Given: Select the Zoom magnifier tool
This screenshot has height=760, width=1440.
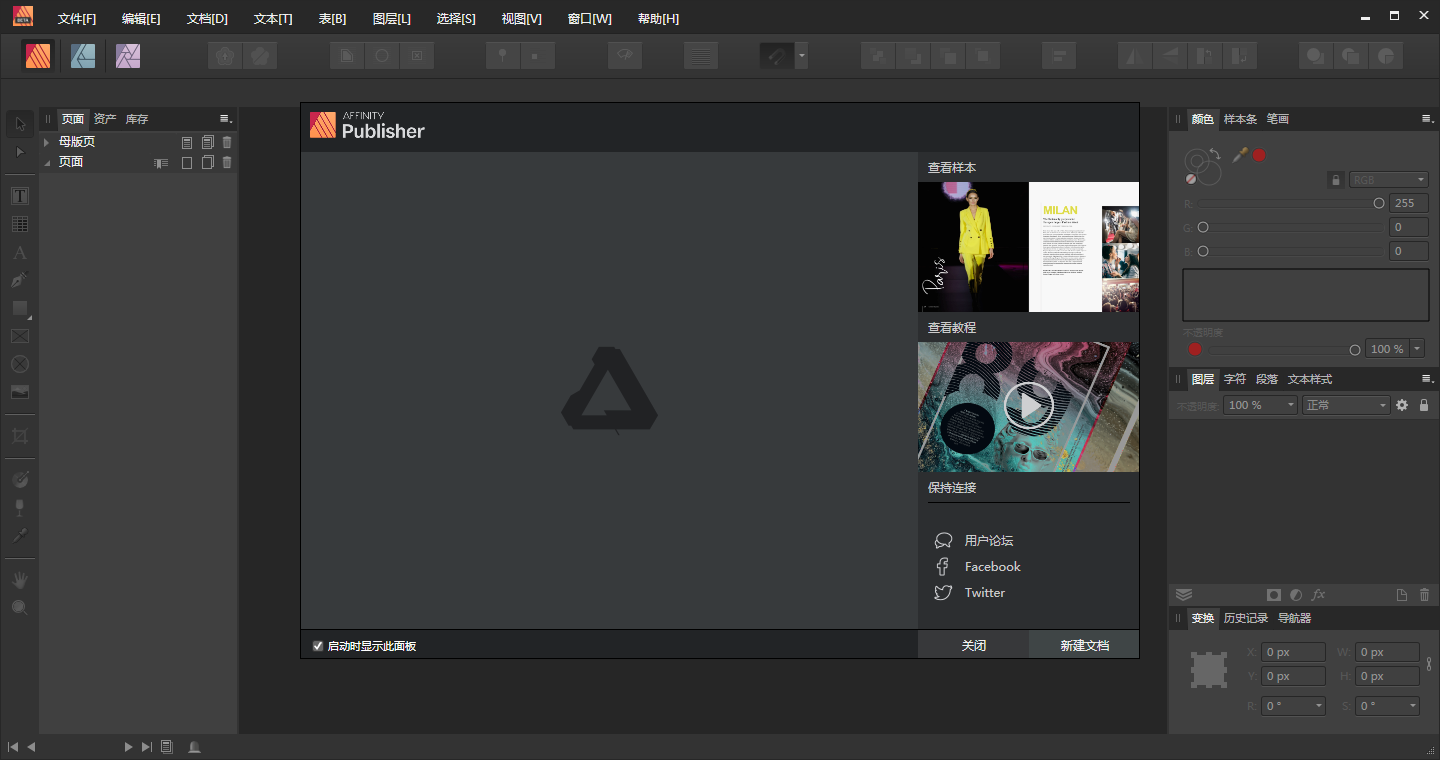Looking at the screenshot, I should coord(20,607).
